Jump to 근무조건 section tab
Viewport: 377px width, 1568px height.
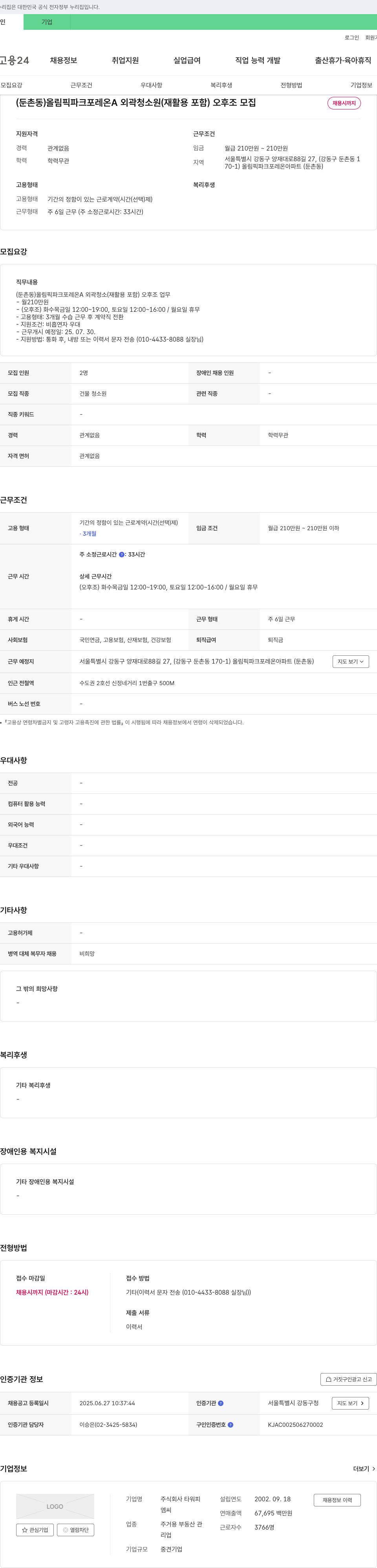click(x=81, y=85)
